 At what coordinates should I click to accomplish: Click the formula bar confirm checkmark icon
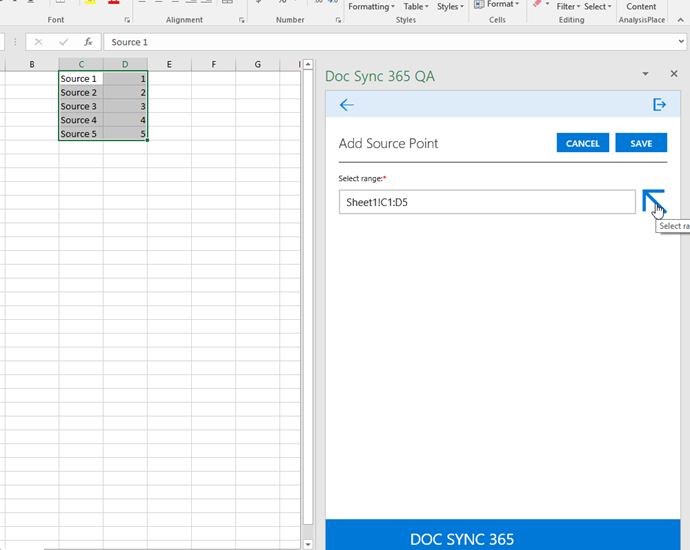63,42
